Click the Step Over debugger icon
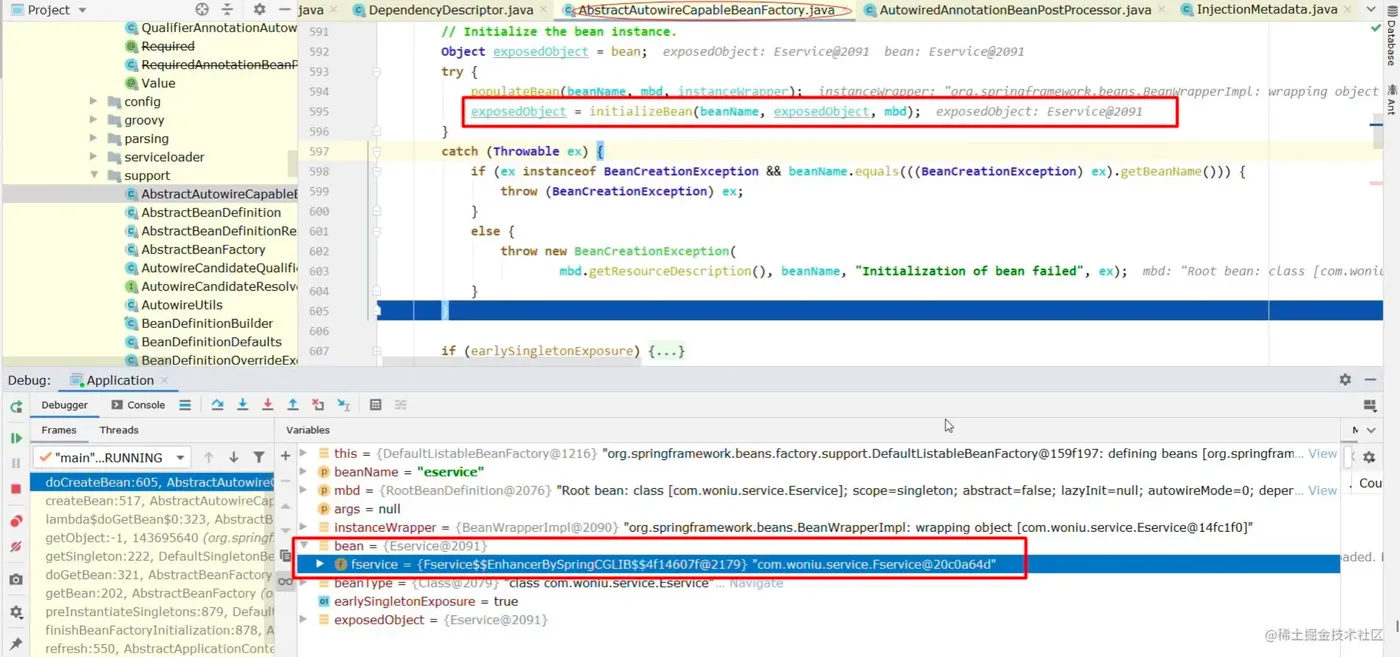 coord(217,405)
